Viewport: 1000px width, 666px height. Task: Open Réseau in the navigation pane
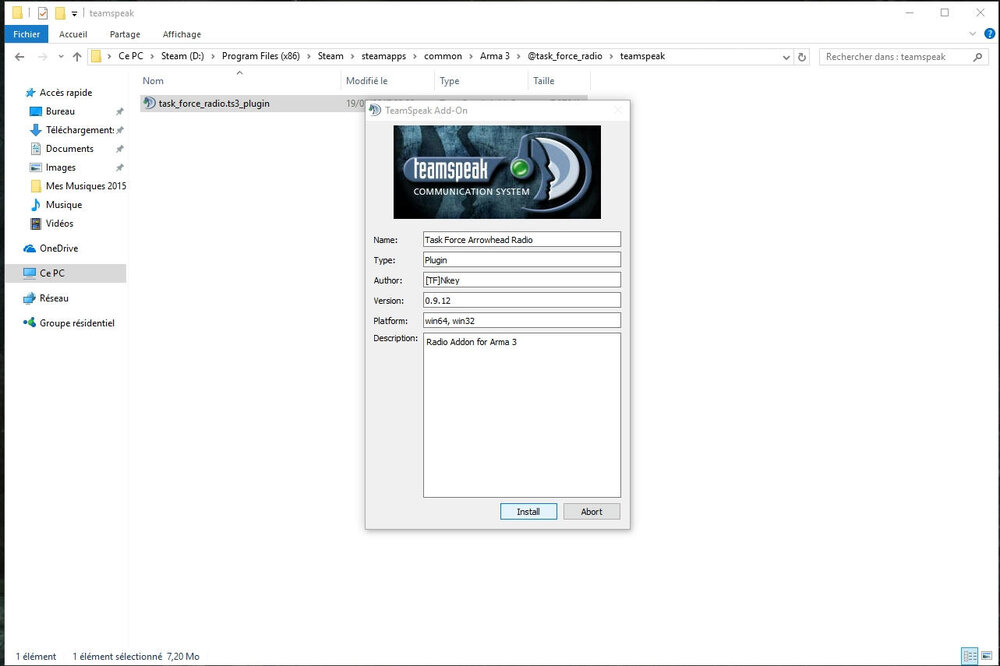(54, 298)
